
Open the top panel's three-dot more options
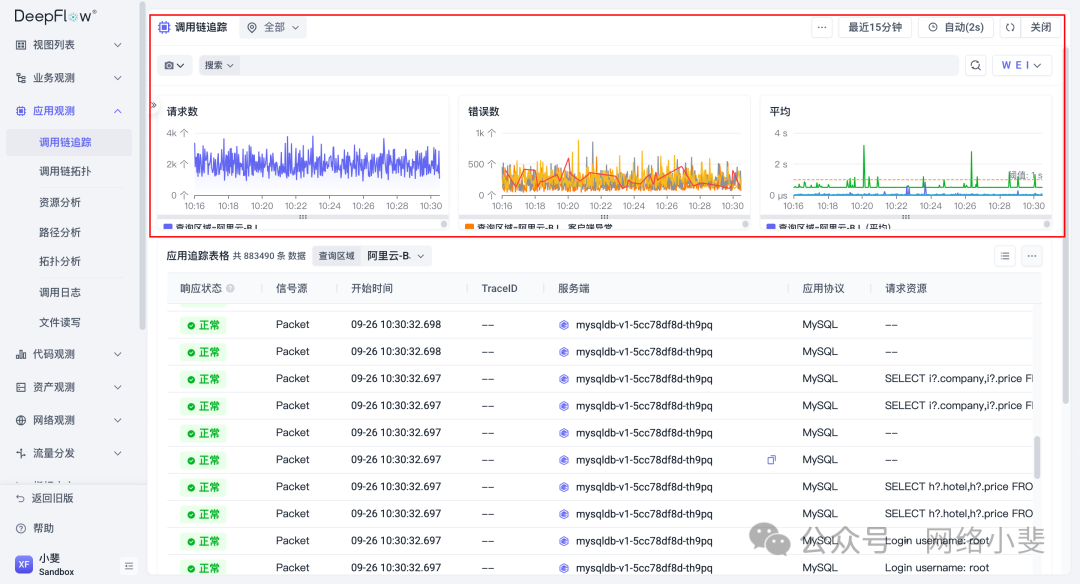tap(822, 28)
